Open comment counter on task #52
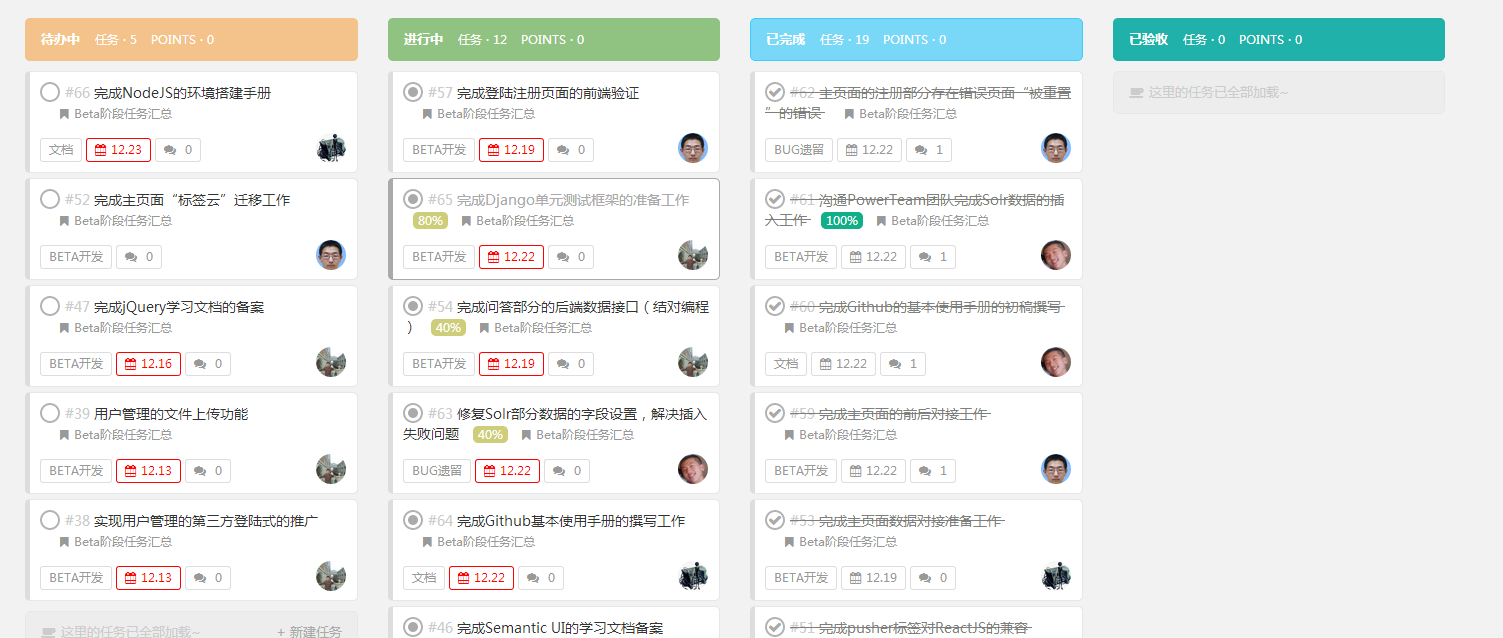 (139, 257)
